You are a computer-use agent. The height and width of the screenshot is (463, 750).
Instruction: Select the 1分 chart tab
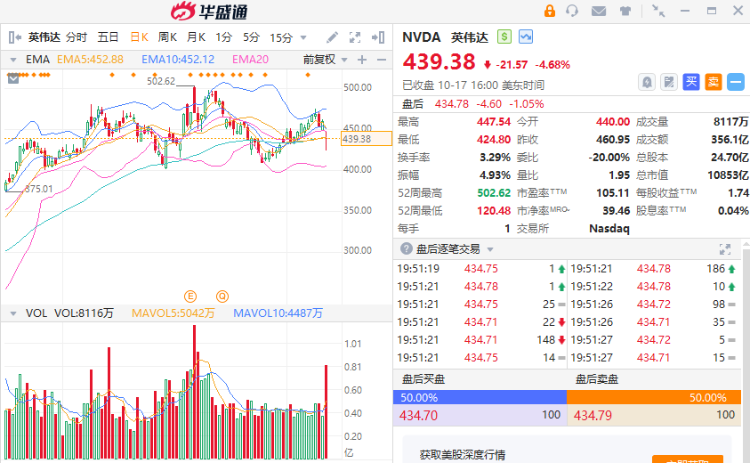(x=223, y=37)
